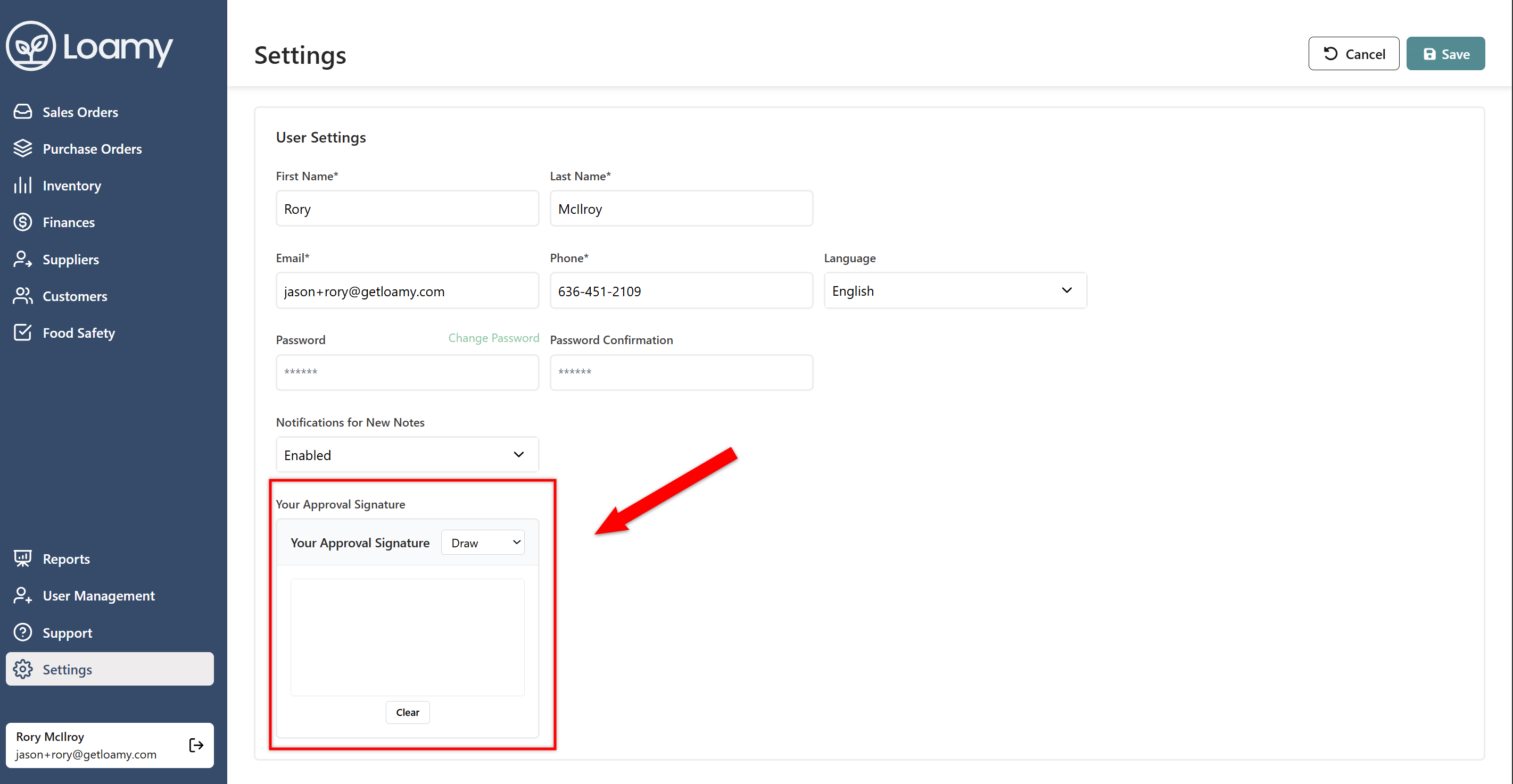Click the Password Confirmation field

click(681, 372)
